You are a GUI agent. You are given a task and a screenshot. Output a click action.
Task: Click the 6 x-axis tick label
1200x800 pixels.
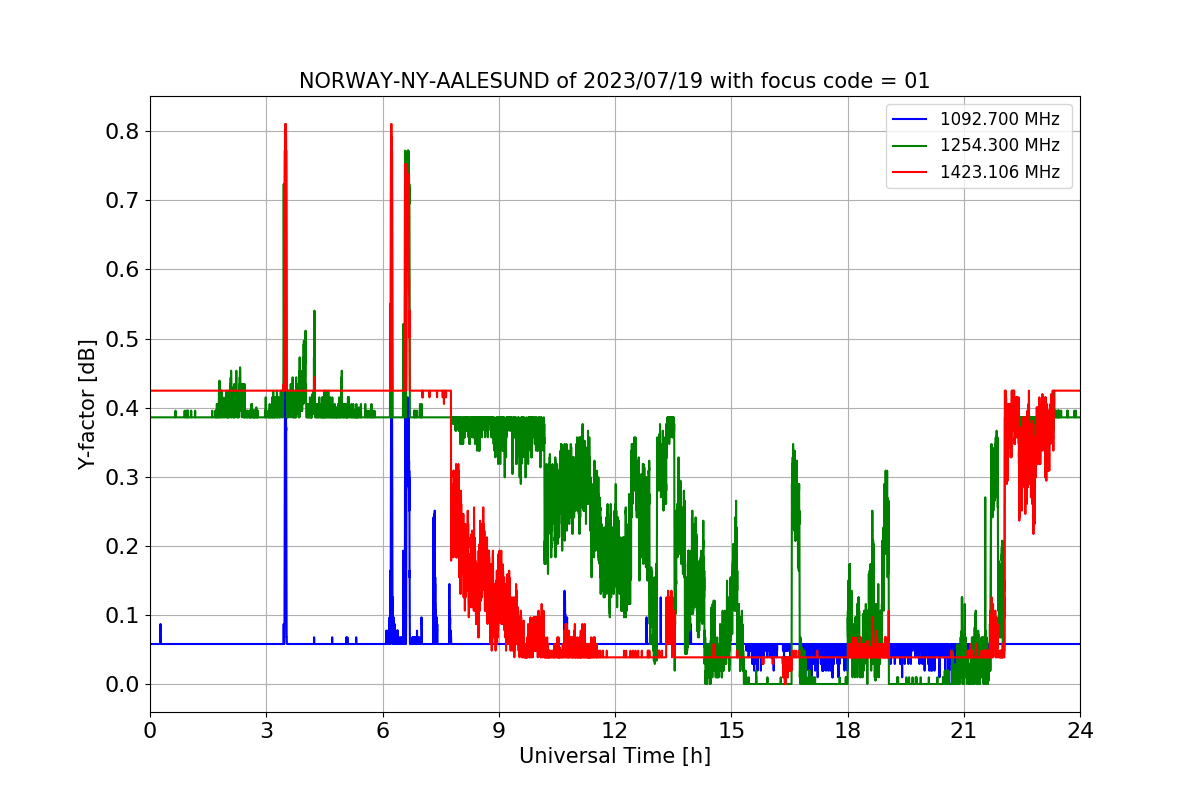coord(383,730)
